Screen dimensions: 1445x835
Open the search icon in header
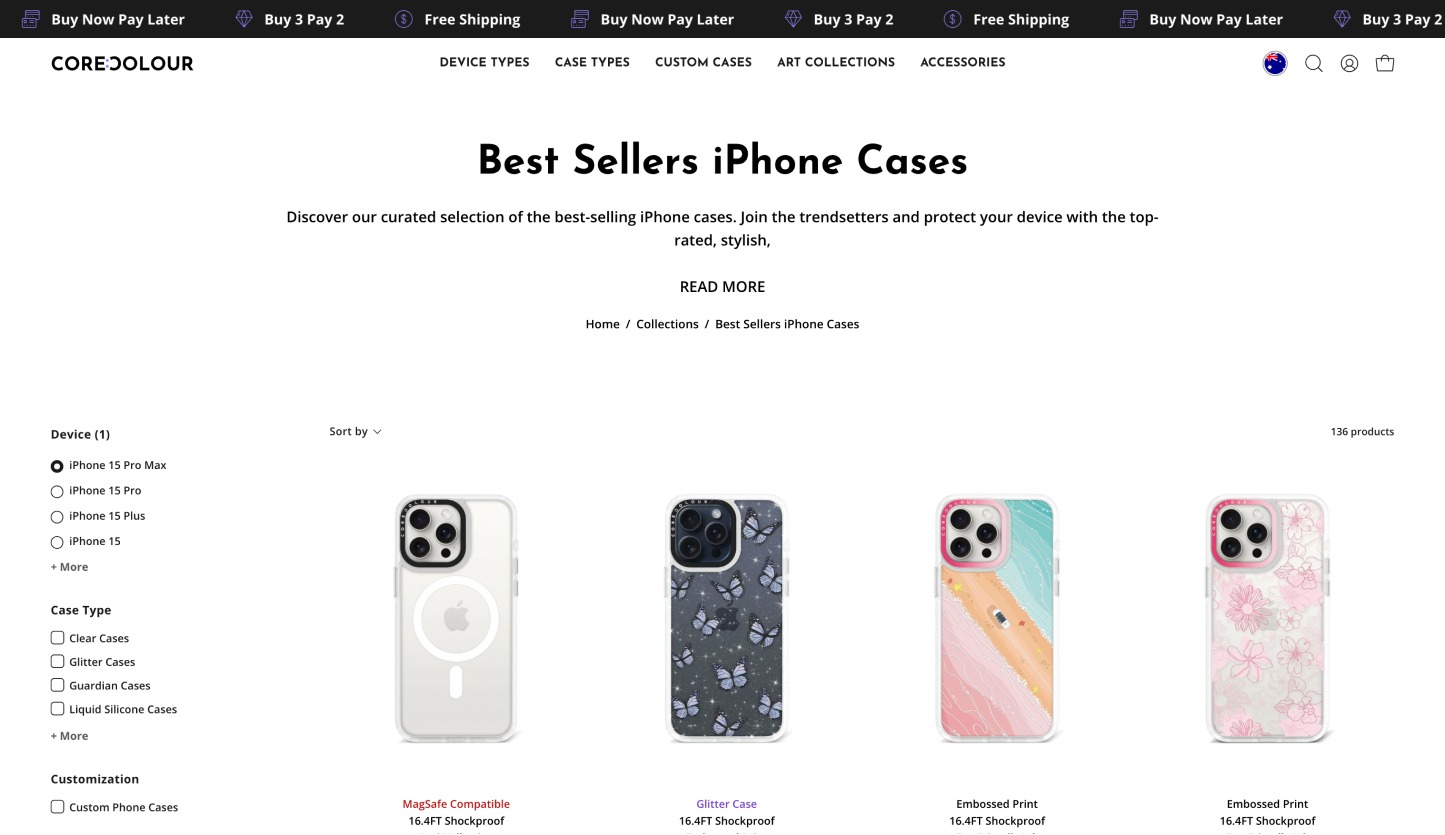tap(1314, 63)
